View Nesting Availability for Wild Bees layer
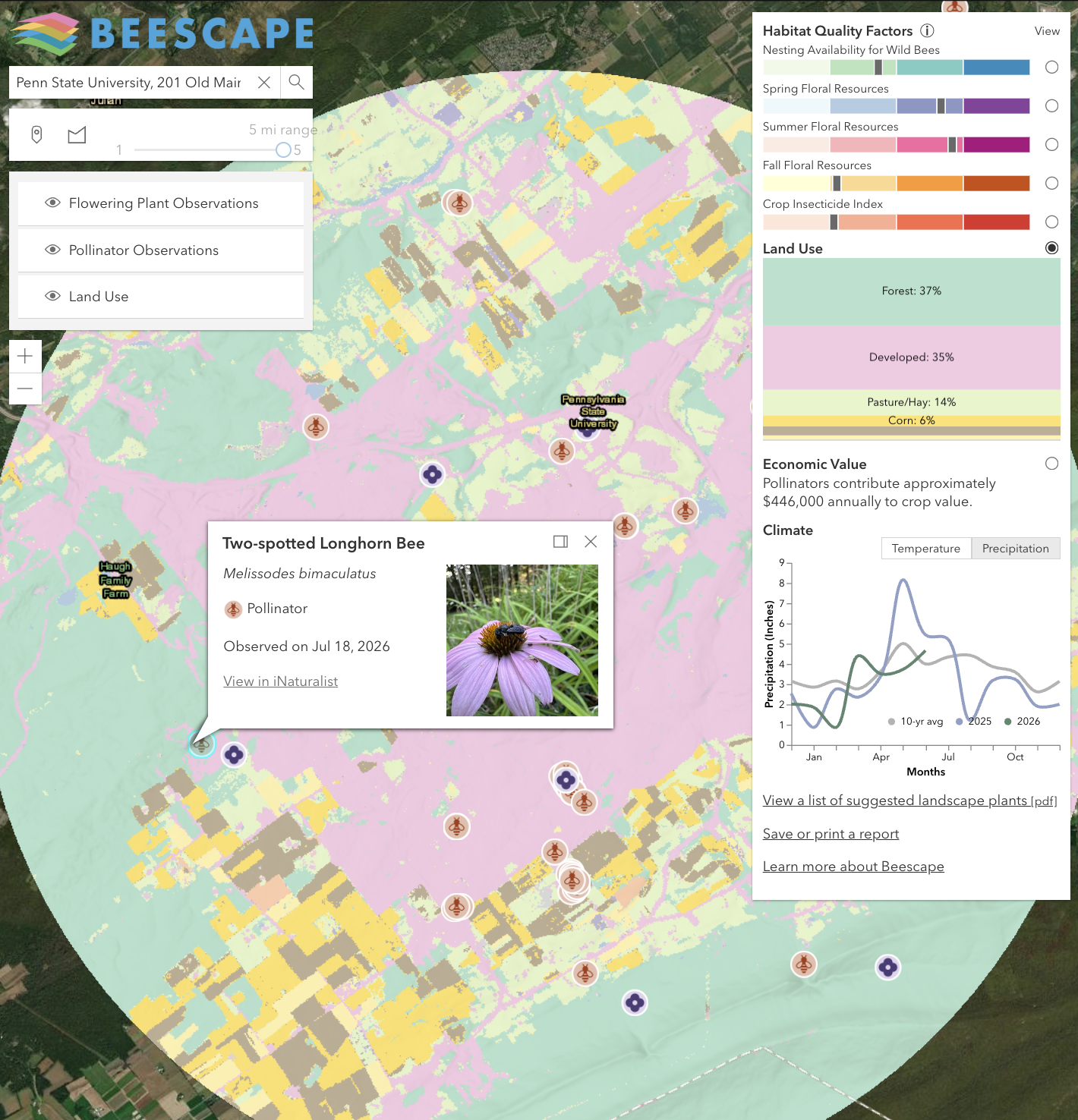The width and height of the screenshot is (1078, 1120). [1051, 68]
